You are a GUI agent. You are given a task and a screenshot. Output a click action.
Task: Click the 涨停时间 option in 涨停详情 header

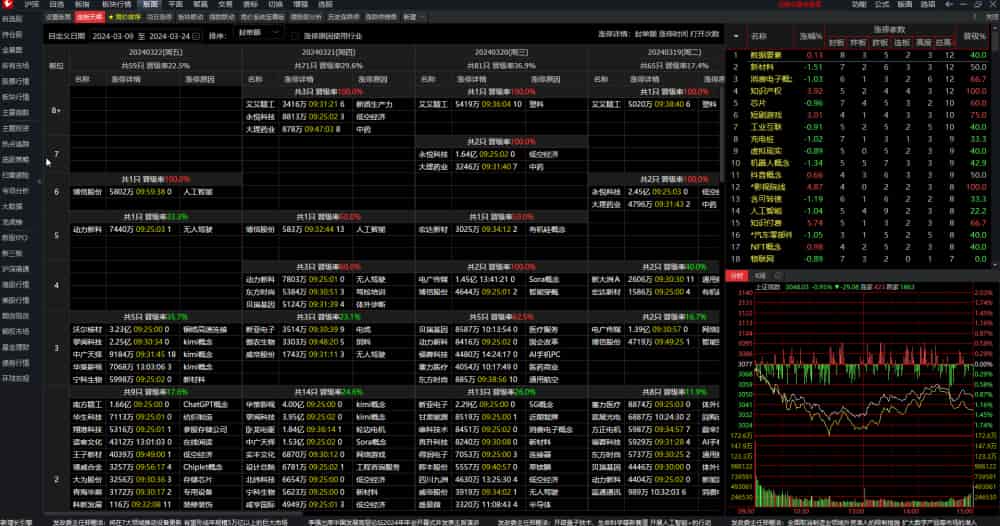click(673, 34)
